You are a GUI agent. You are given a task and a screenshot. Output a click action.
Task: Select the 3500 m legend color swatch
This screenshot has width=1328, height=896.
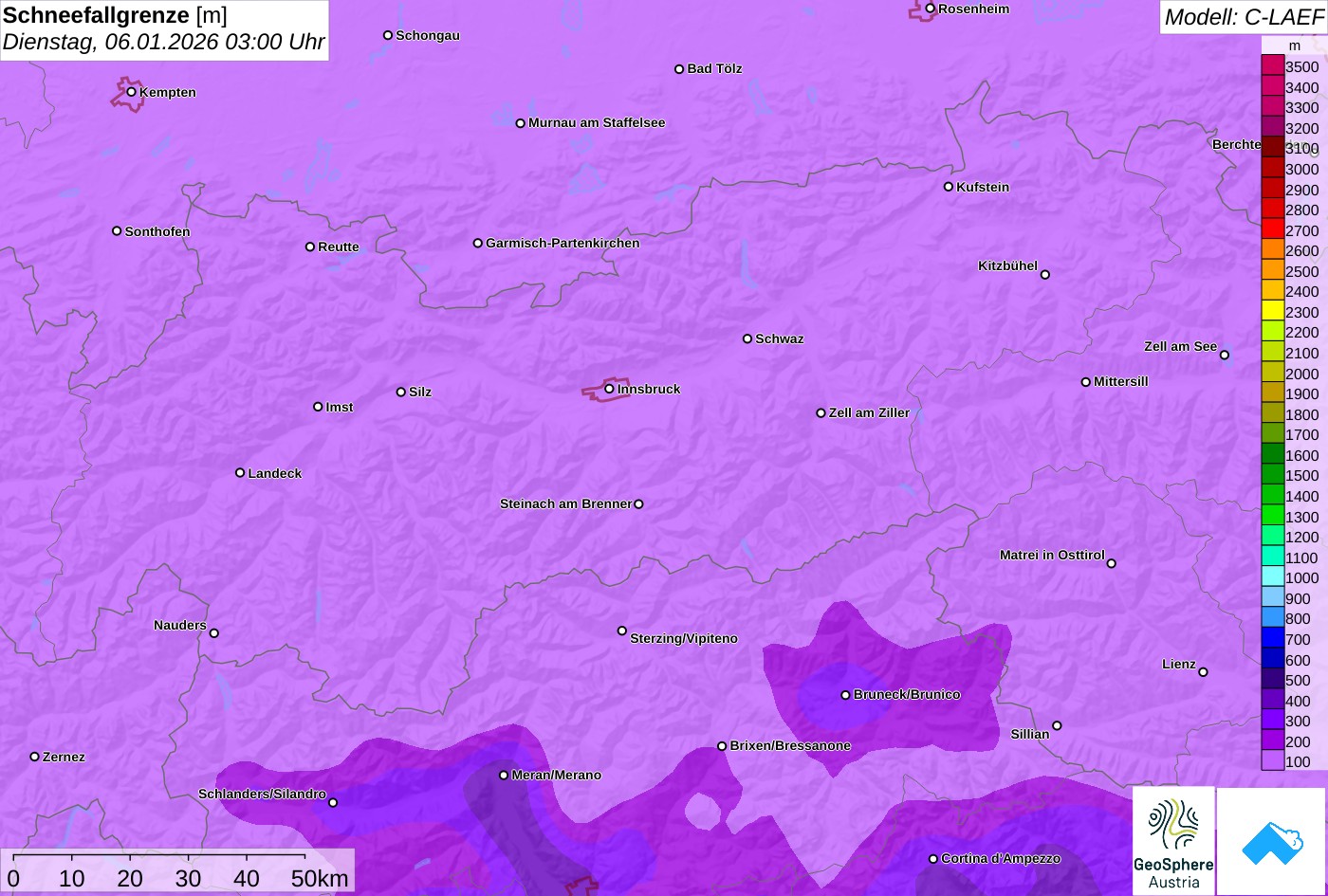(x=1273, y=65)
